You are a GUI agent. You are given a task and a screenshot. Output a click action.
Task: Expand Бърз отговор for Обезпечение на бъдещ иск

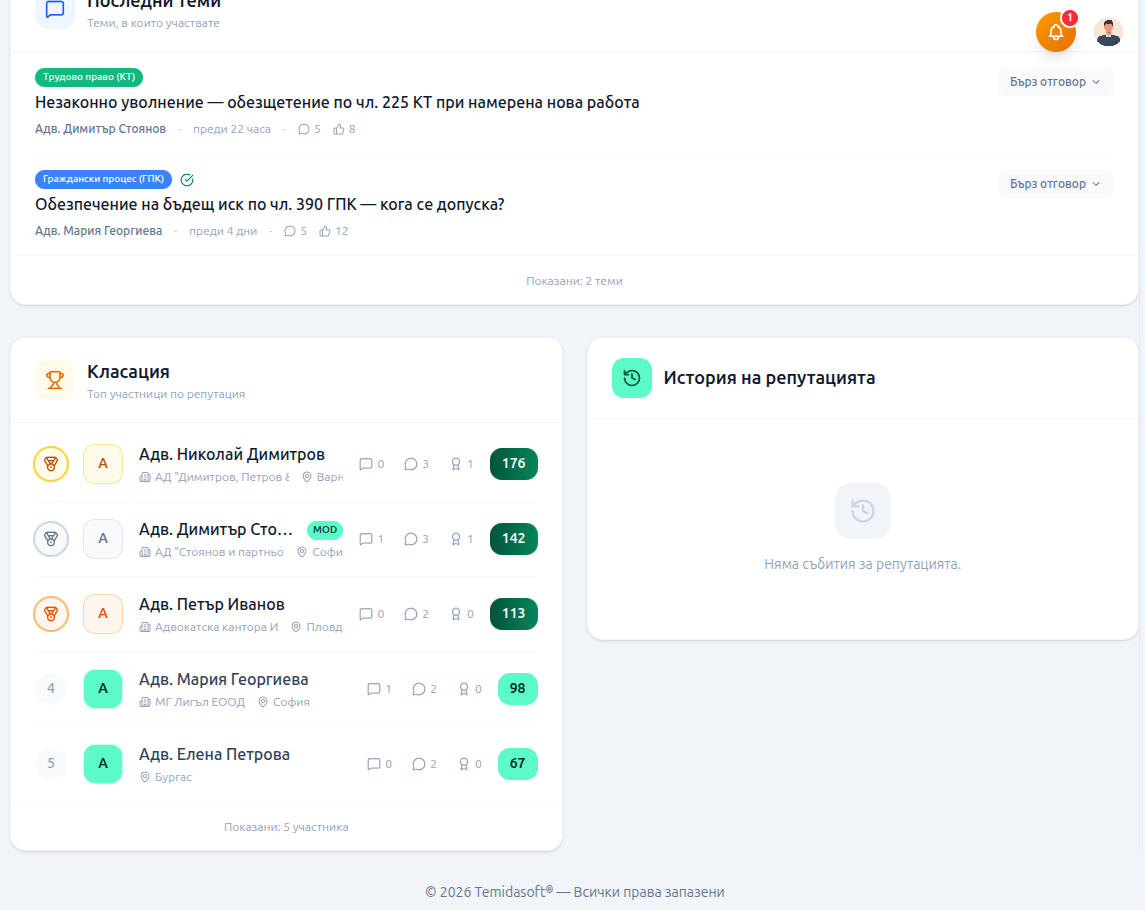[x=1055, y=184]
